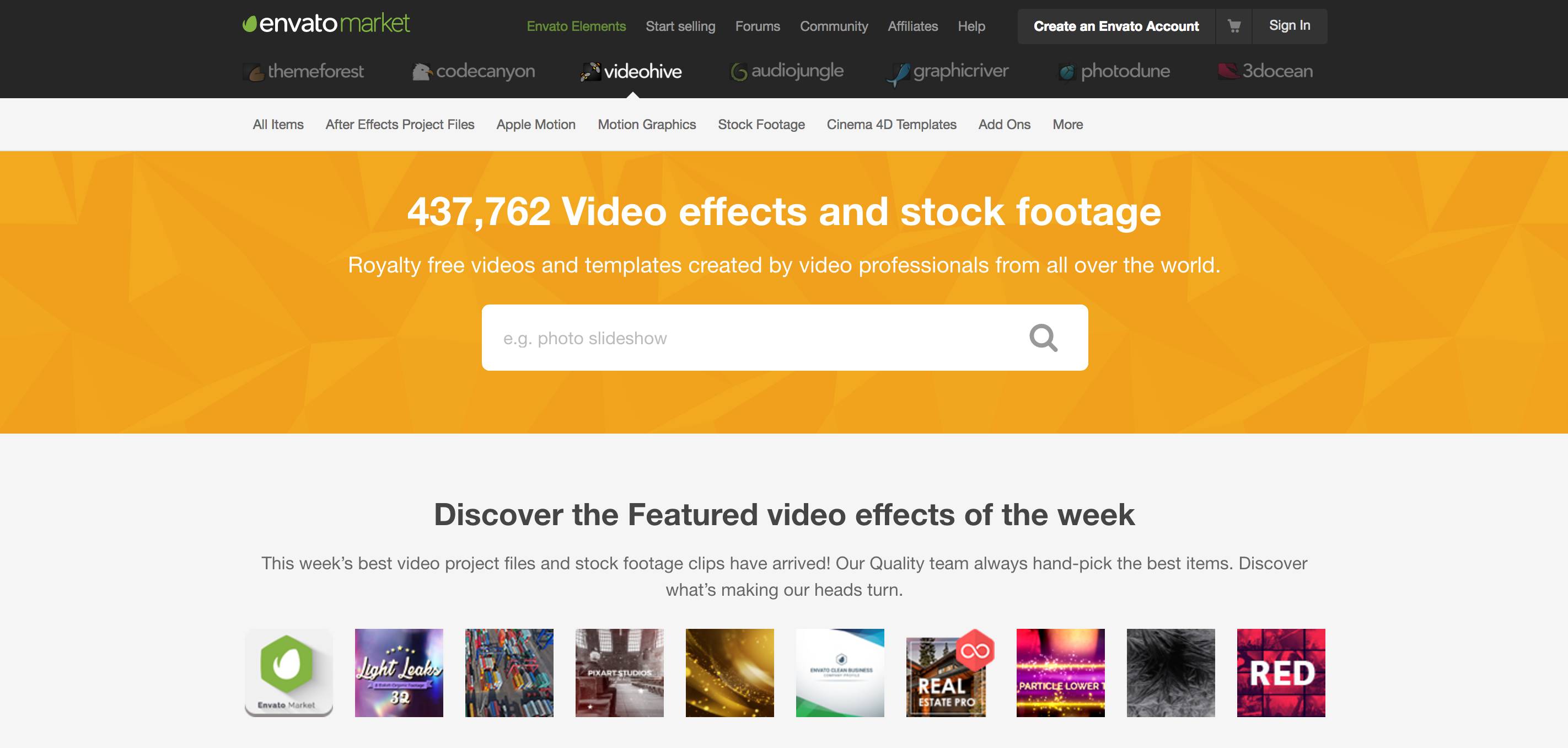Image resolution: width=1568 pixels, height=748 pixels.
Task: Open the shopping cart icon
Action: pyautogui.click(x=1234, y=26)
